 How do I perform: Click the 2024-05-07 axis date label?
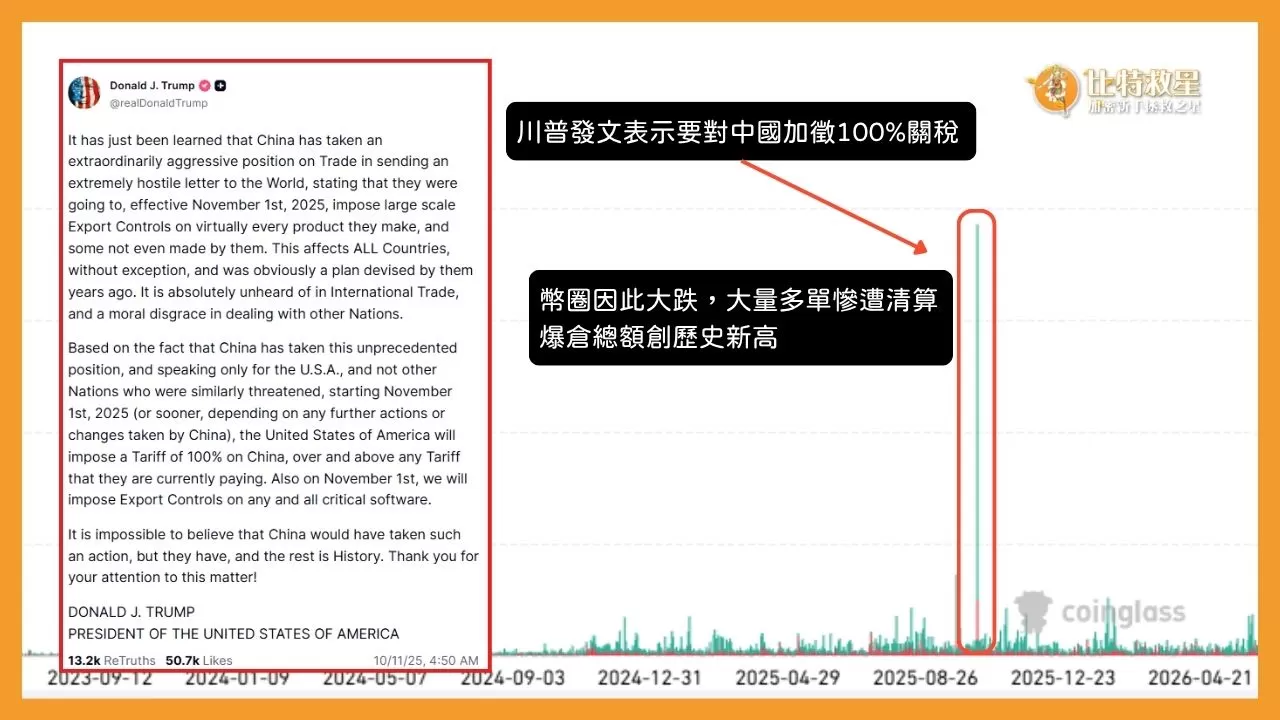pos(375,678)
